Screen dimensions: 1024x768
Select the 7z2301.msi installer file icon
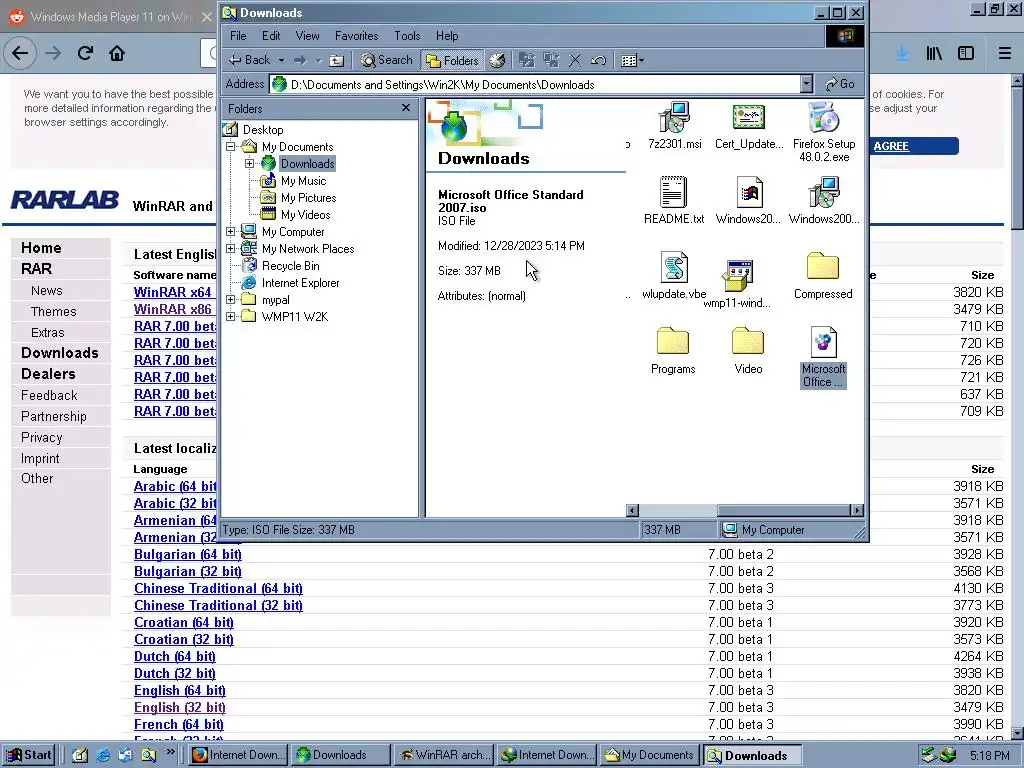[674, 119]
